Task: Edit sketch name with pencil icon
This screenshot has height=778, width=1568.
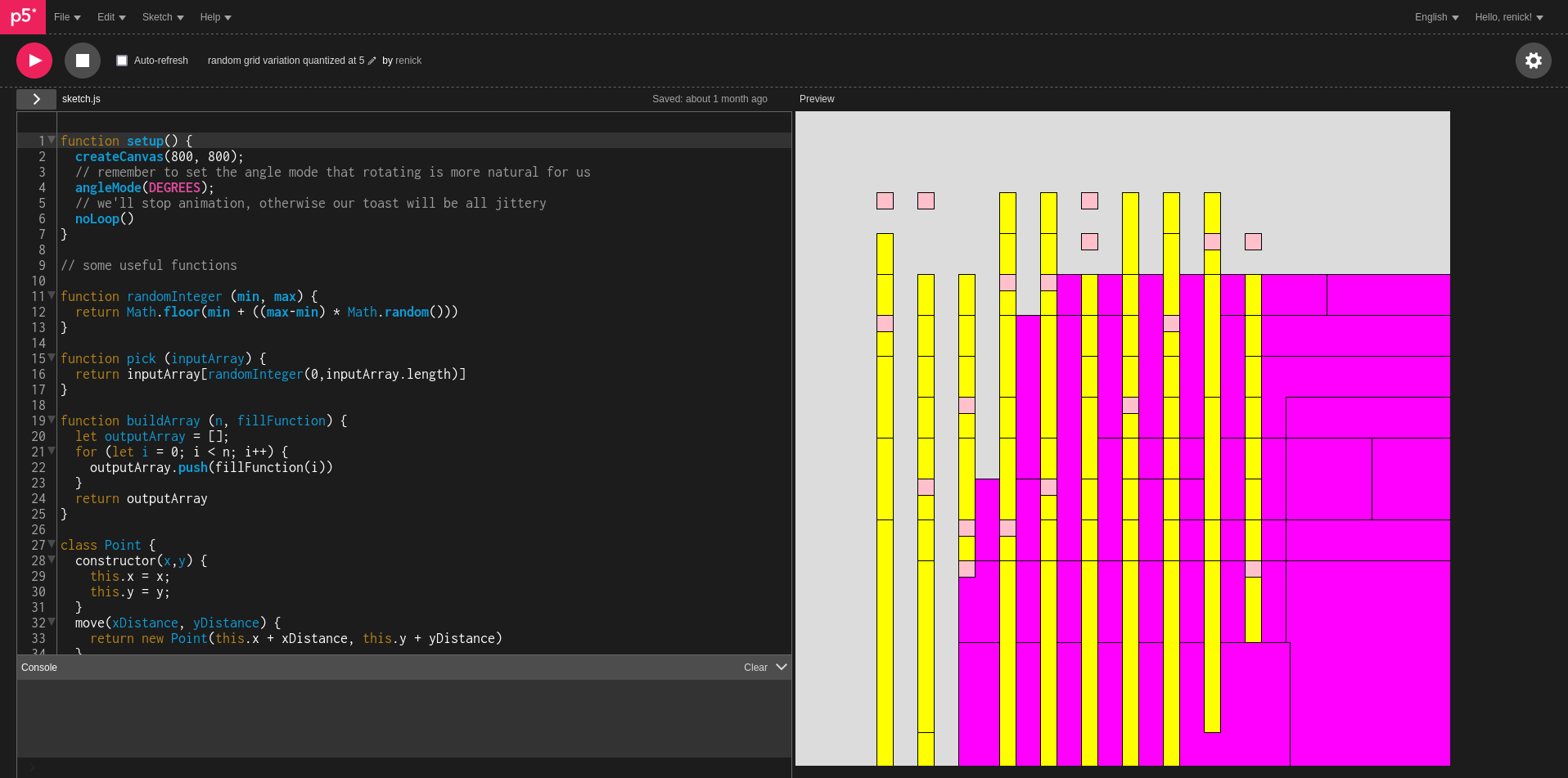Action: pyautogui.click(x=372, y=61)
